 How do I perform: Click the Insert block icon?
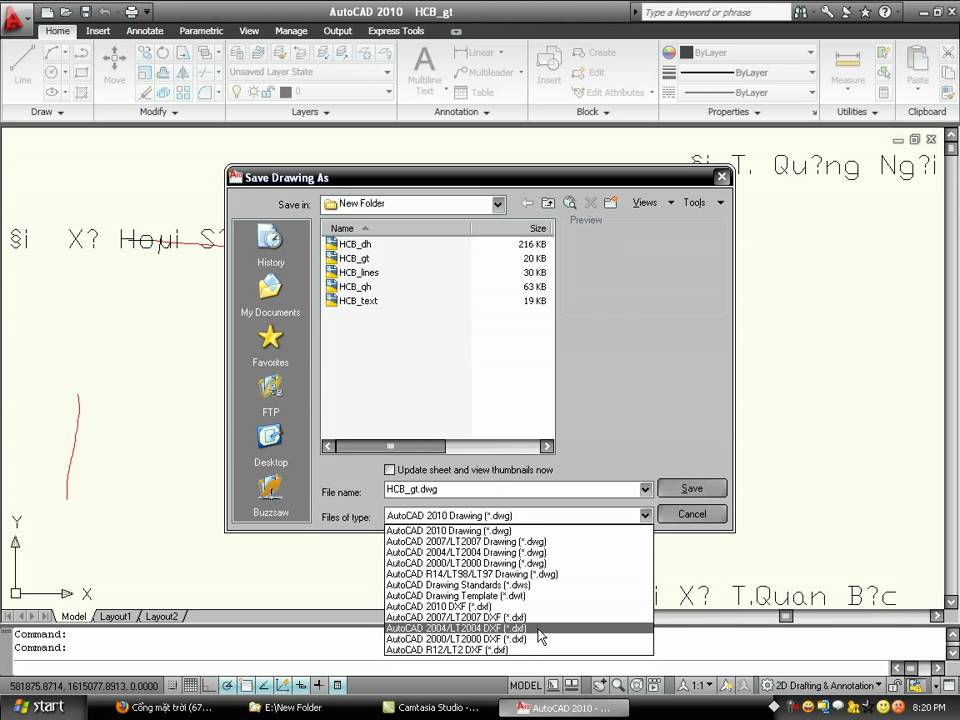(x=549, y=66)
